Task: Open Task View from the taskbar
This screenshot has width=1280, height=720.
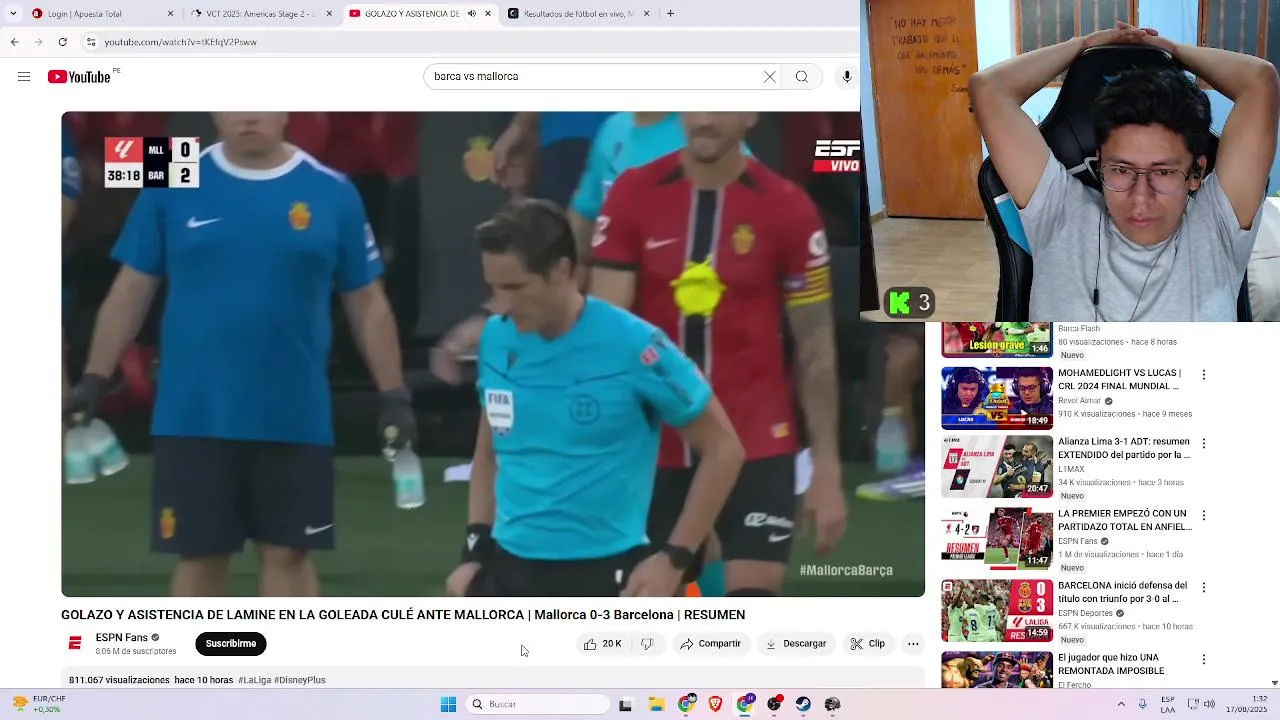Action: coord(625,704)
